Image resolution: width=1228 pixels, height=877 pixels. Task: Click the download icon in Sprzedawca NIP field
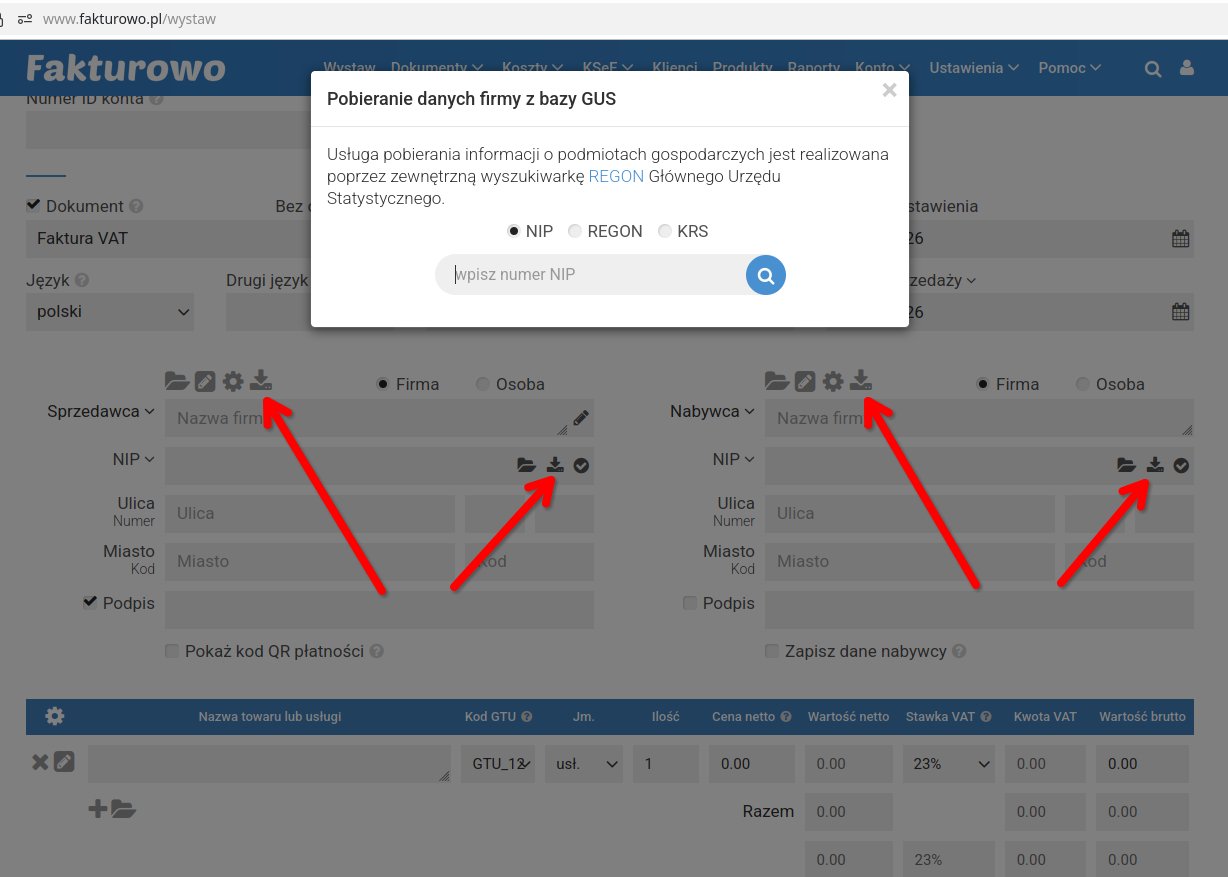click(x=556, y=465)
